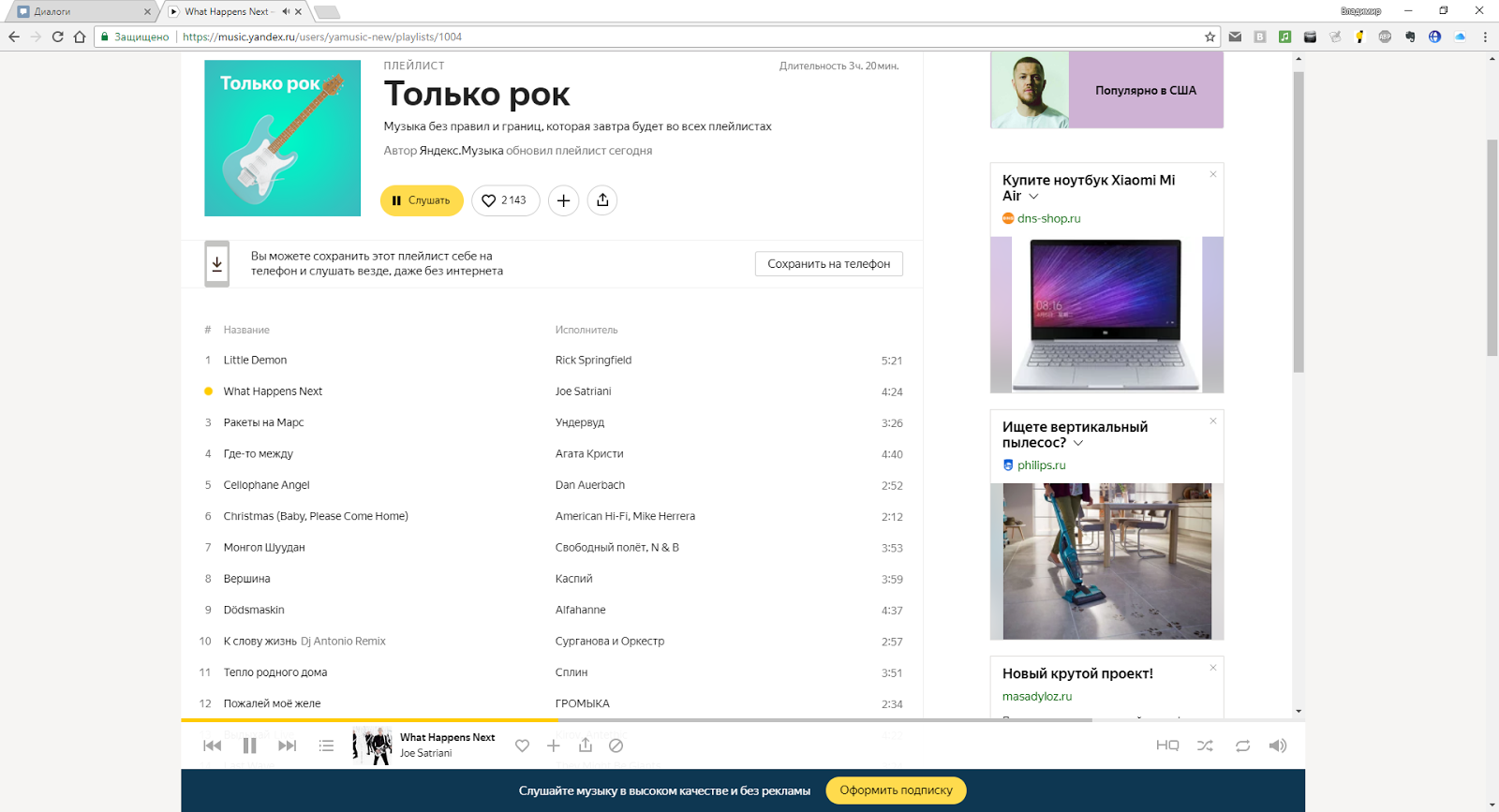1499x812 pixels.
Task: Open What Happens Next title in player
Action: click(x=447, y=737)
